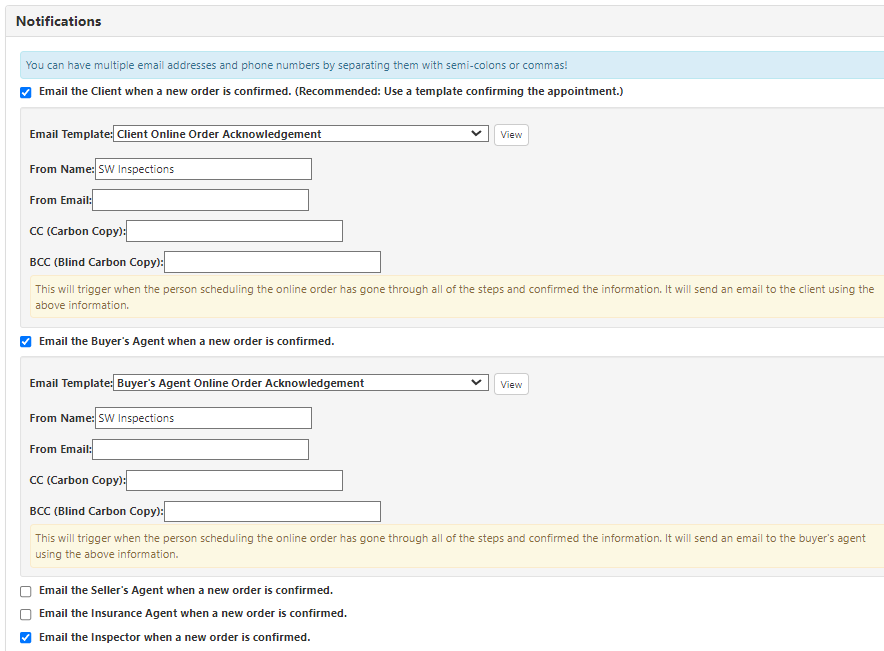
Task: Open Client Online Order Acknowledgement template dropdown
Action: coord(300,134)
